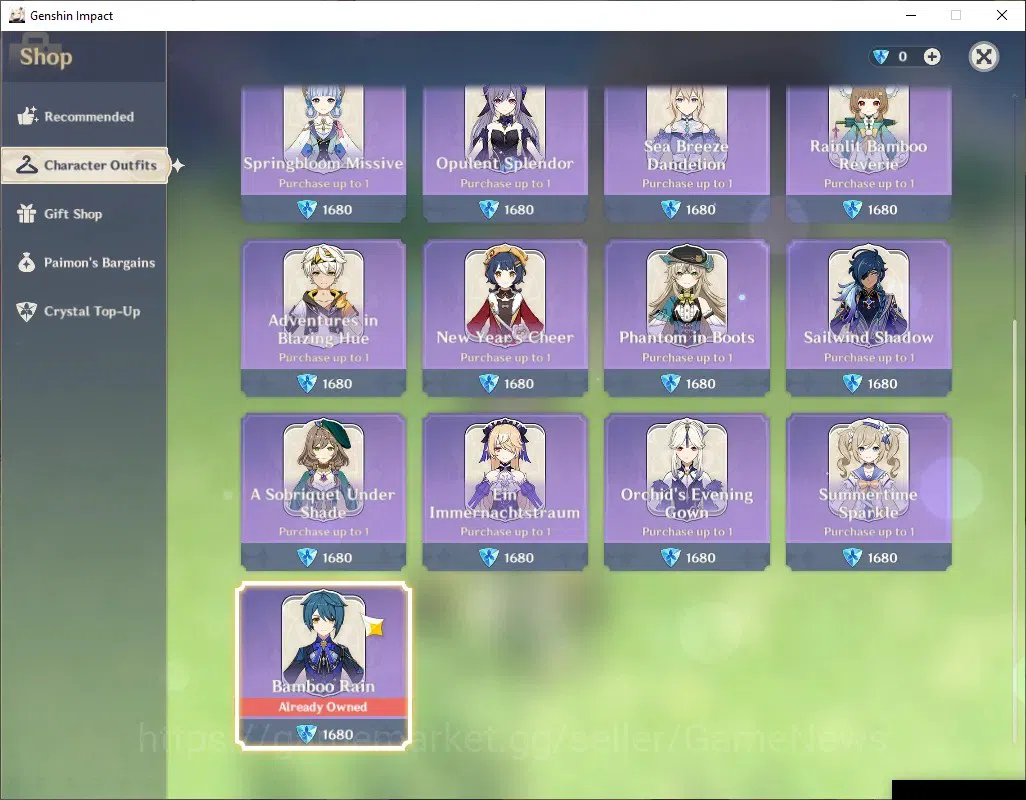
Task: Click the Already Owned label on Bamboo Rain
Action: tap(323, 706)
